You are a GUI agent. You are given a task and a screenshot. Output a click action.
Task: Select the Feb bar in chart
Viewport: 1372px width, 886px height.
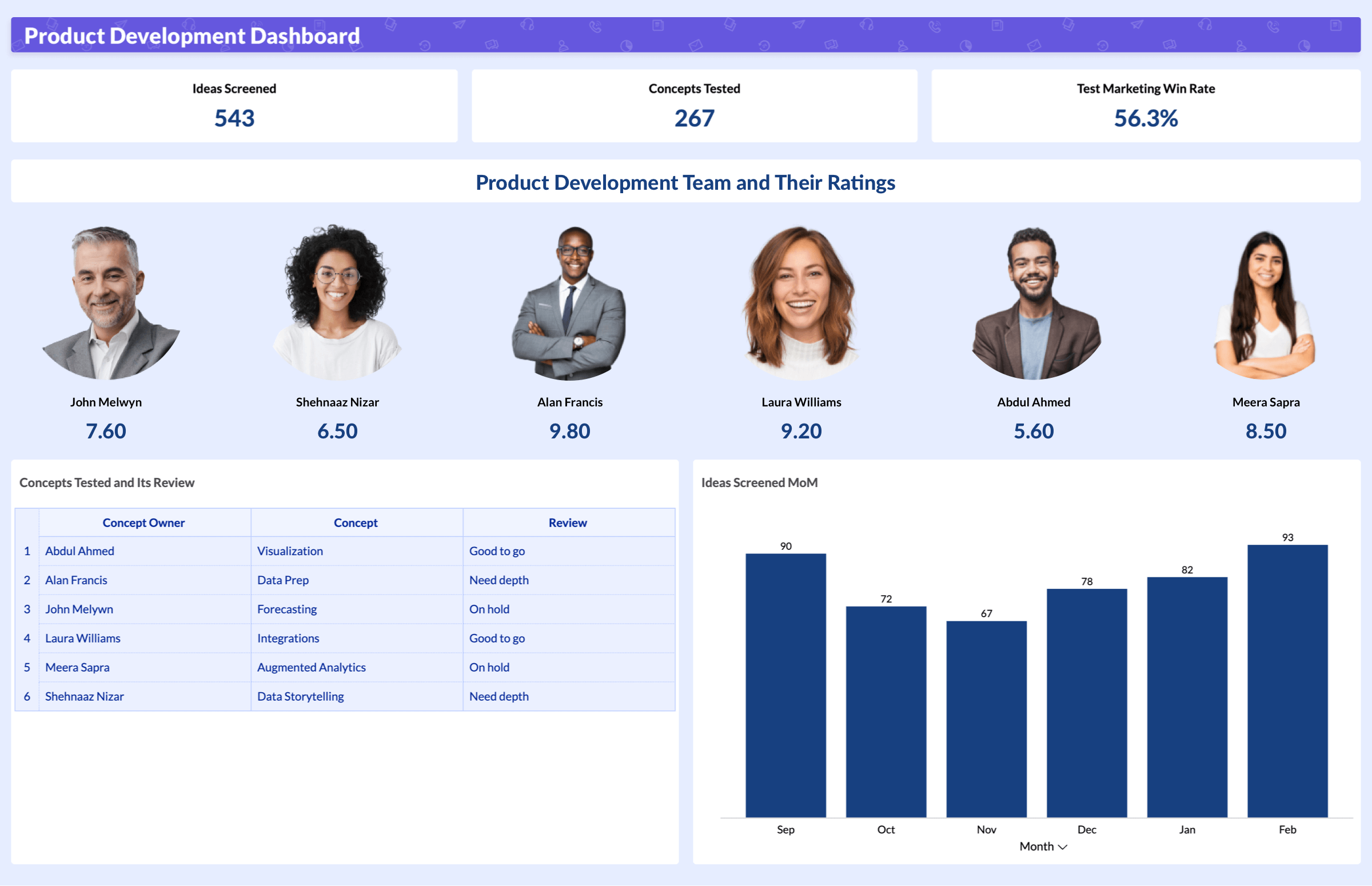[1287, 681]
